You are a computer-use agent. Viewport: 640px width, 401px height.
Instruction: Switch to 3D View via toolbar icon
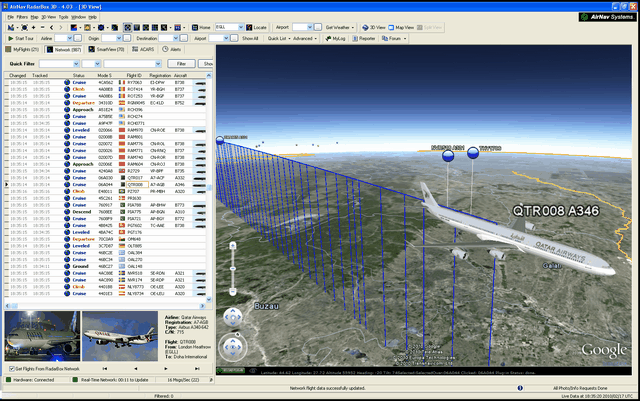click(x=373, y=27)
